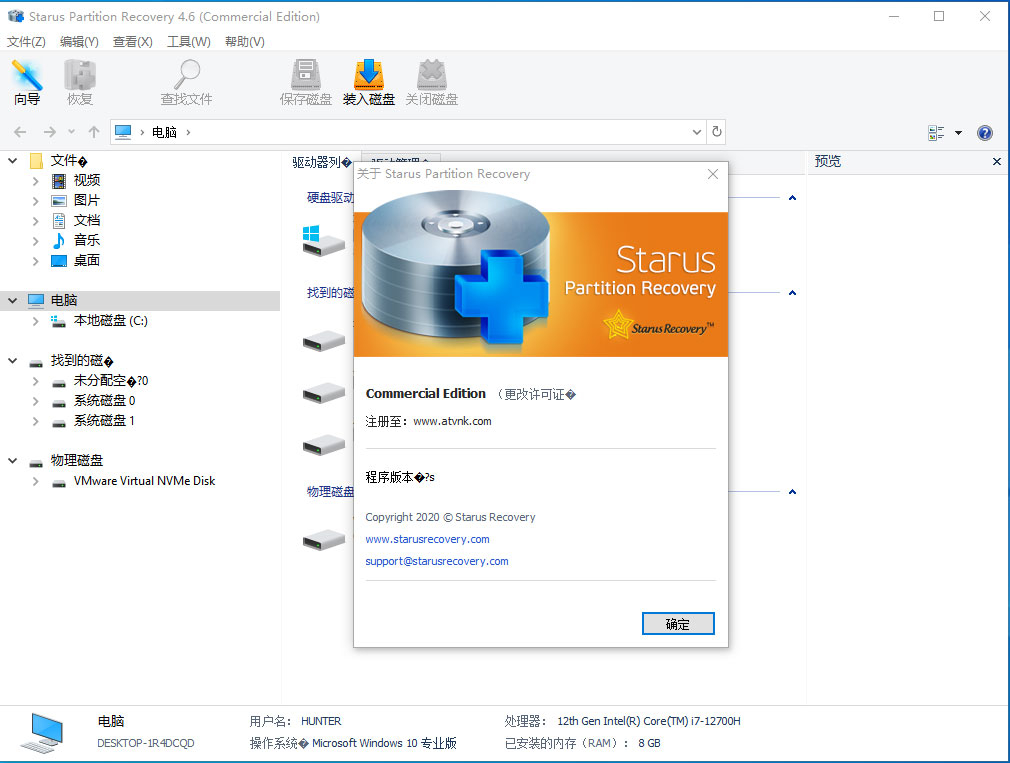Click support@starusrecovery.com email link
The image size is (1010, 763).
(x=437, y=561)
